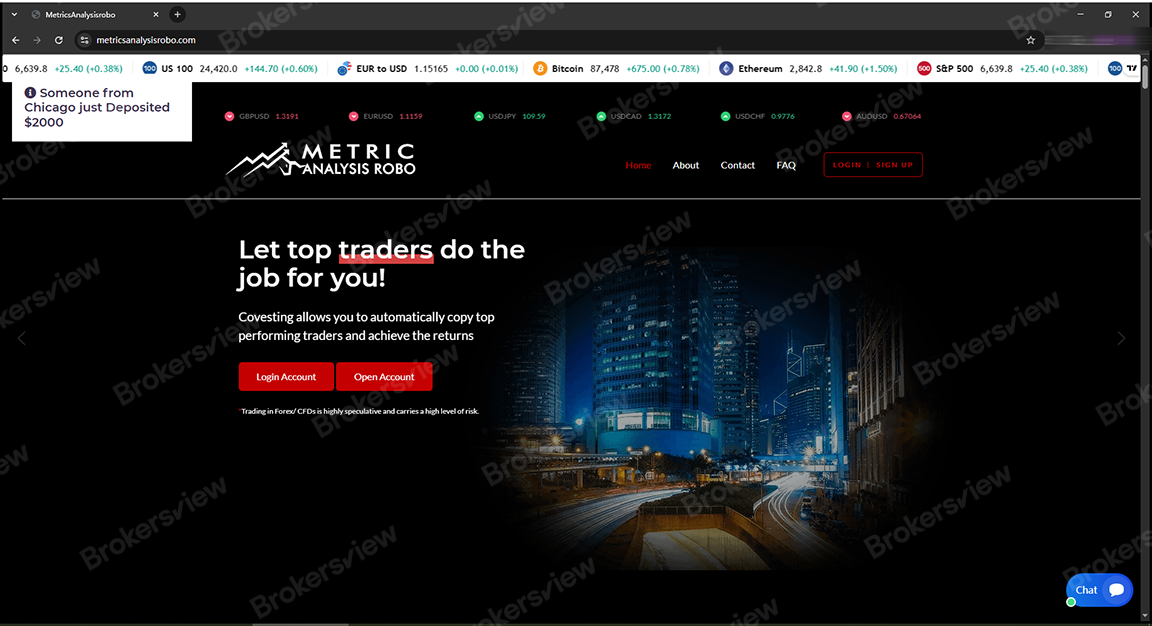This screenshot has width=1152, height=626.
Task: Click the GBPUSD down indicator icon
Action: point(229,116)
